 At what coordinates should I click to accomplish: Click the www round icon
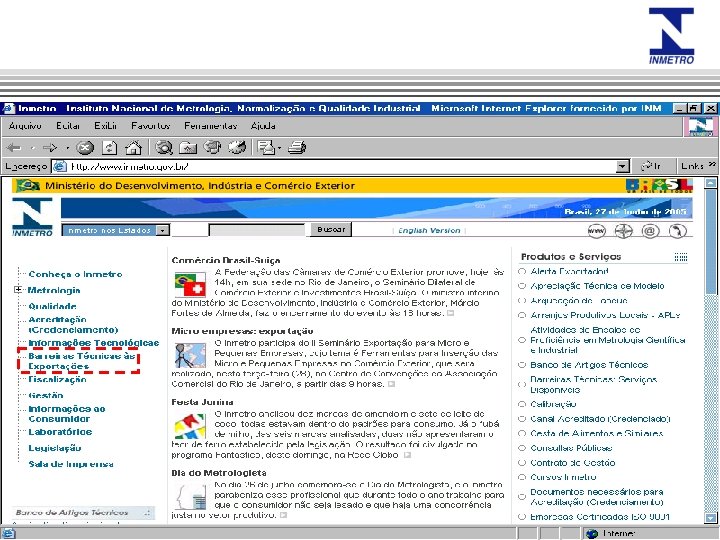pos(596,231)
